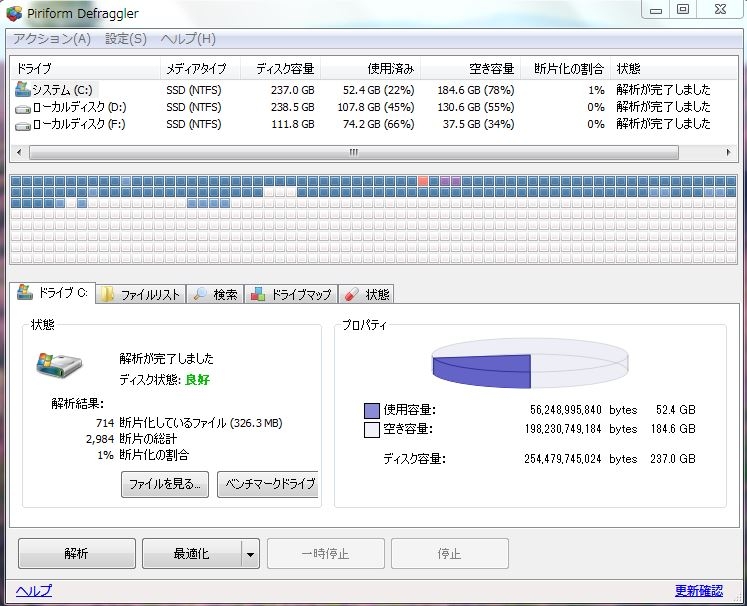Click the メディアタイプ column header
747x606 pixels.
click(x=200, y=69)
